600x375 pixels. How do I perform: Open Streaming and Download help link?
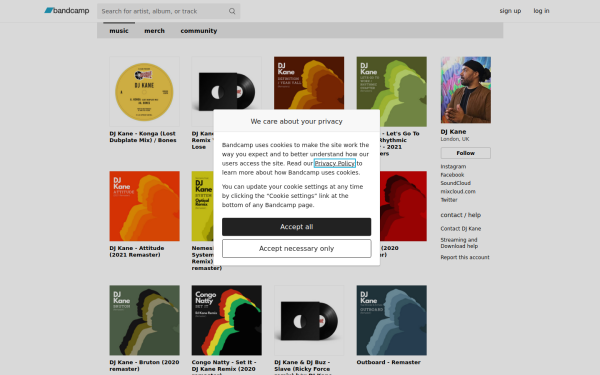pyautogui.click(x=459, y=243)
